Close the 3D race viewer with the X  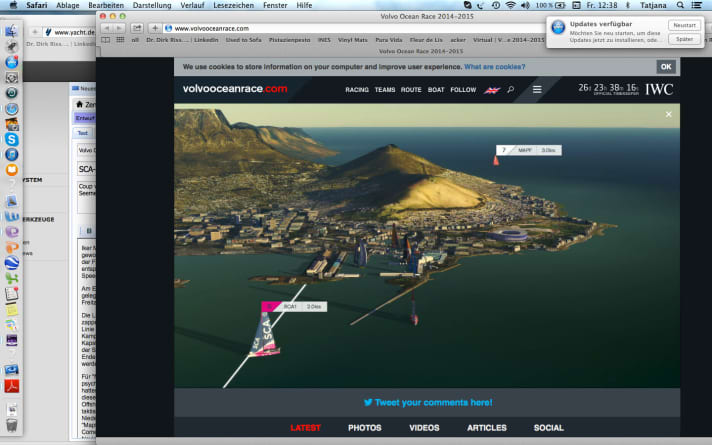668,114
